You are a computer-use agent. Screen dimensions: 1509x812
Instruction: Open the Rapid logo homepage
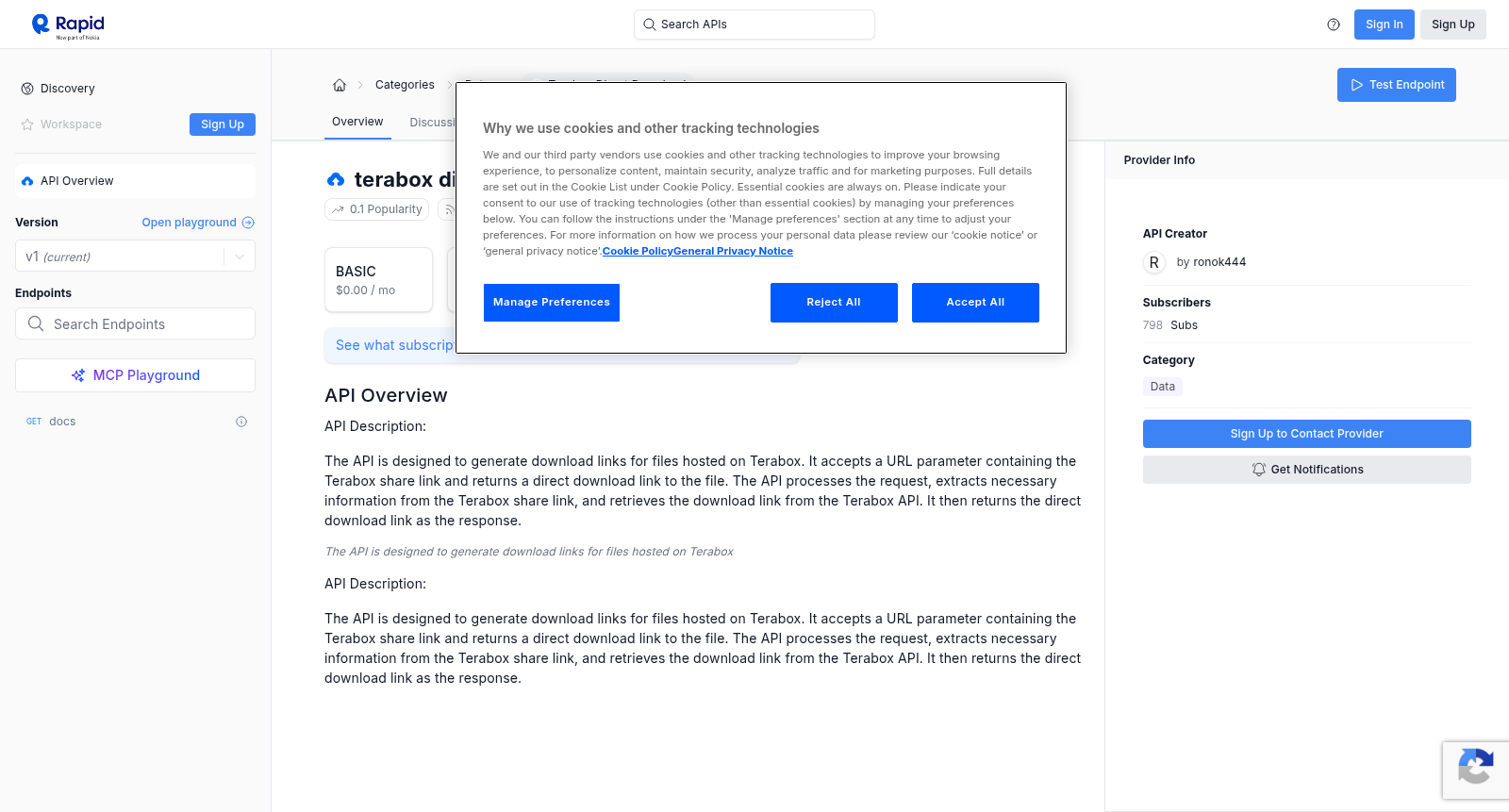pyautogui.click(x=68, y=25)
